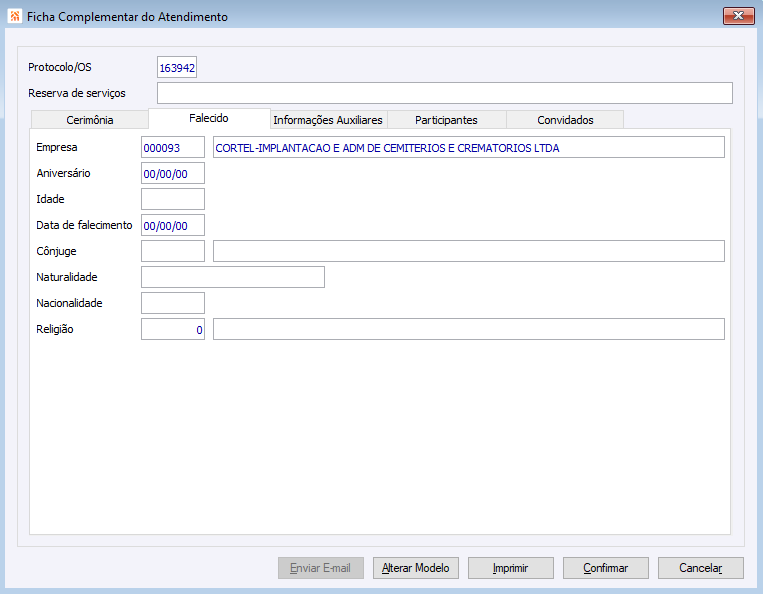Click the Imprimir button
The width and height of the screenshot is (763, 594).
click(x=510, y=568)
